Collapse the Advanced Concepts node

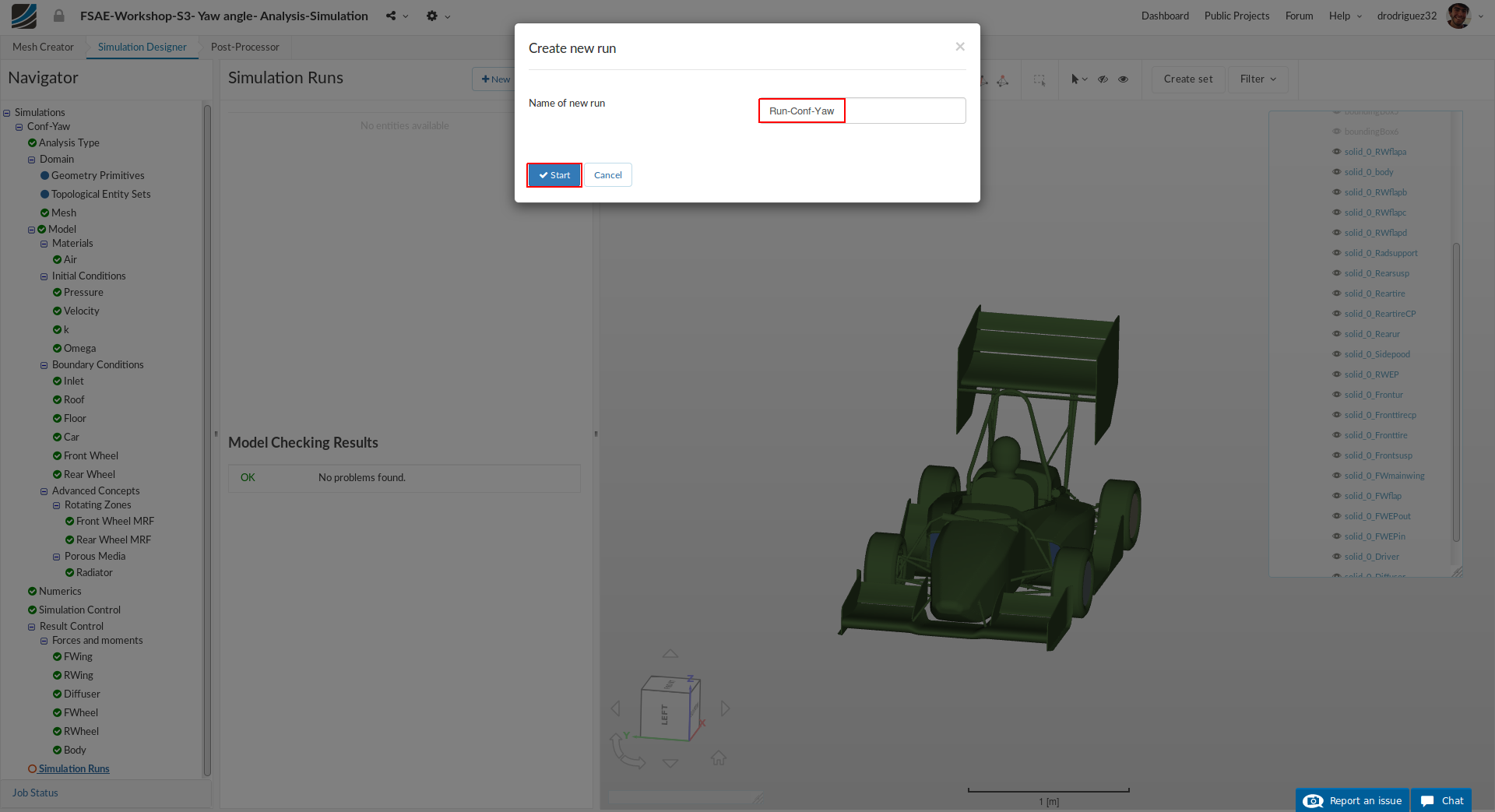click(44, 491)
